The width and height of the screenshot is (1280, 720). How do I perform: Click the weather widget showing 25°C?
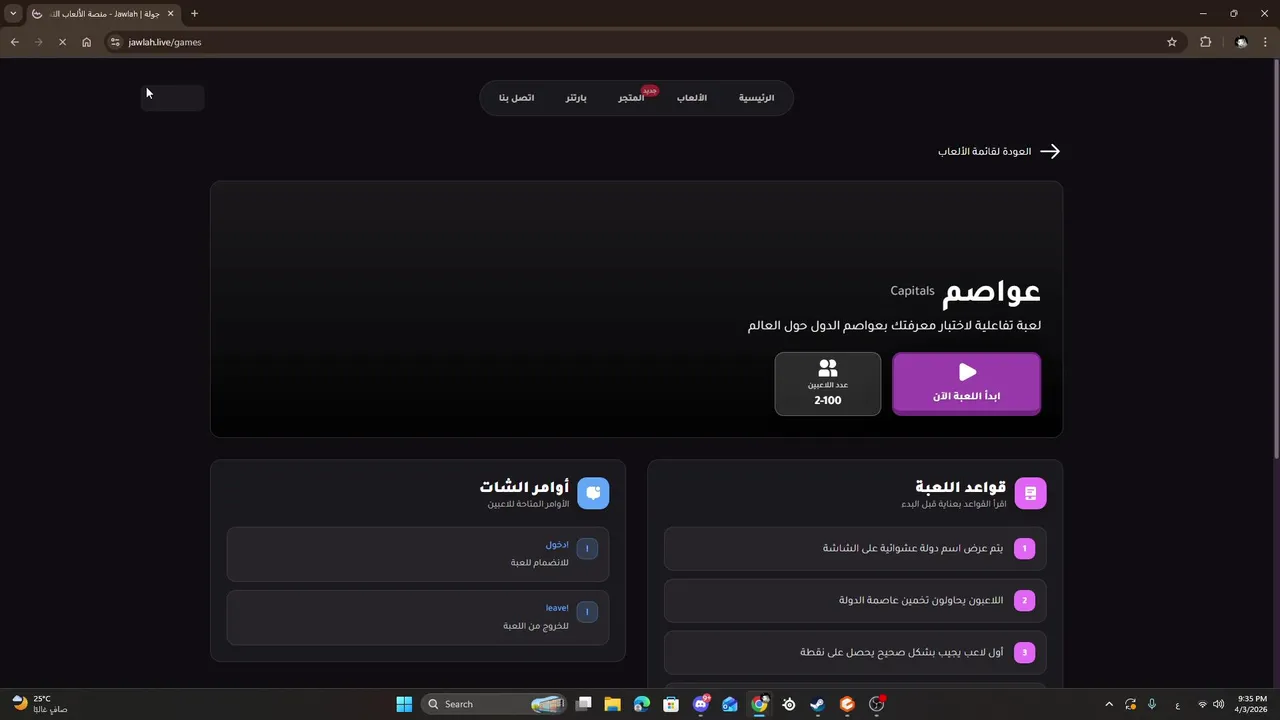click(40, 704)
